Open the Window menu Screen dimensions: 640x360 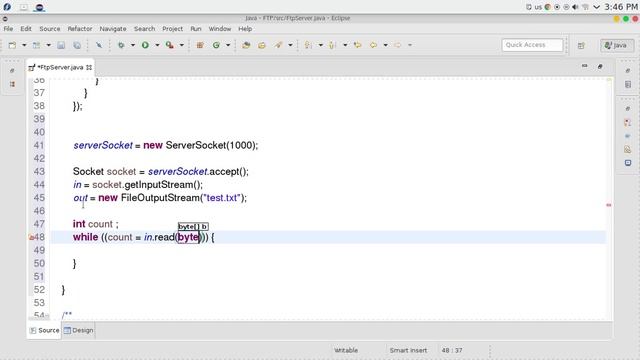tap(220, 29)
